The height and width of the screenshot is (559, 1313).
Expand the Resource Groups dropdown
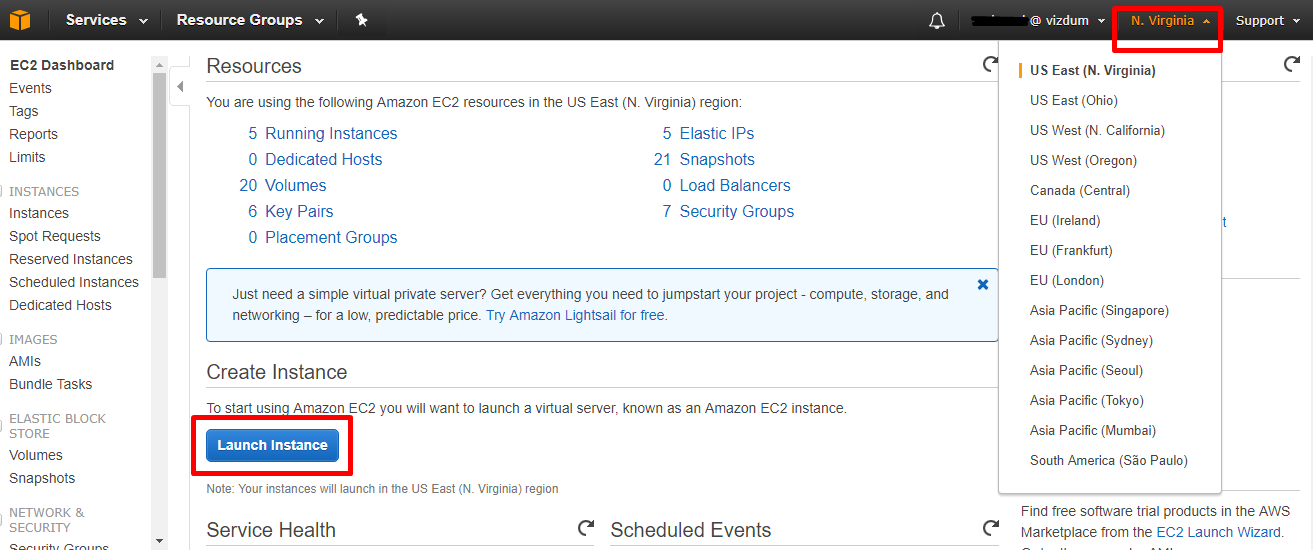pos(250,20)
